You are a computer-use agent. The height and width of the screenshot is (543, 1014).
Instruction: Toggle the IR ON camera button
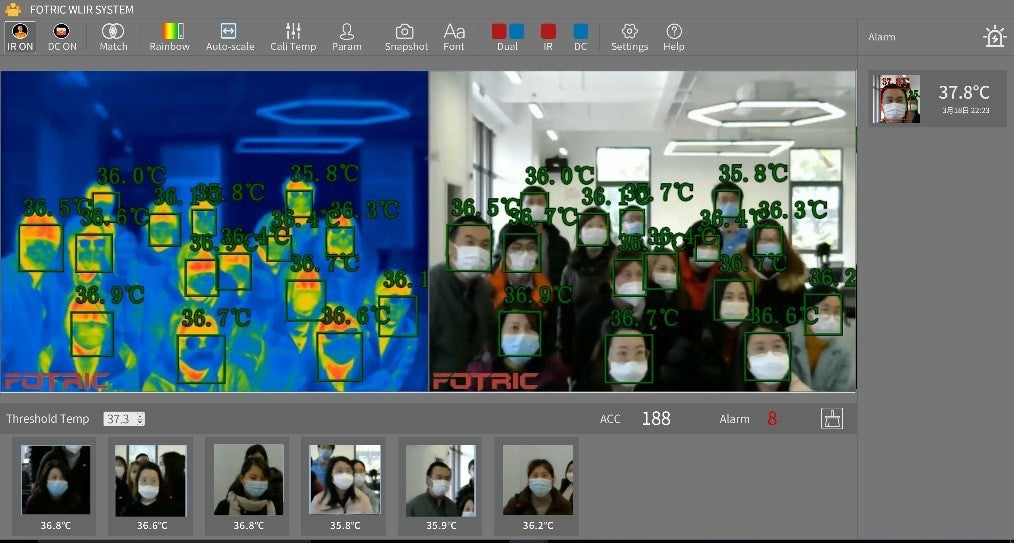[19, 37]
